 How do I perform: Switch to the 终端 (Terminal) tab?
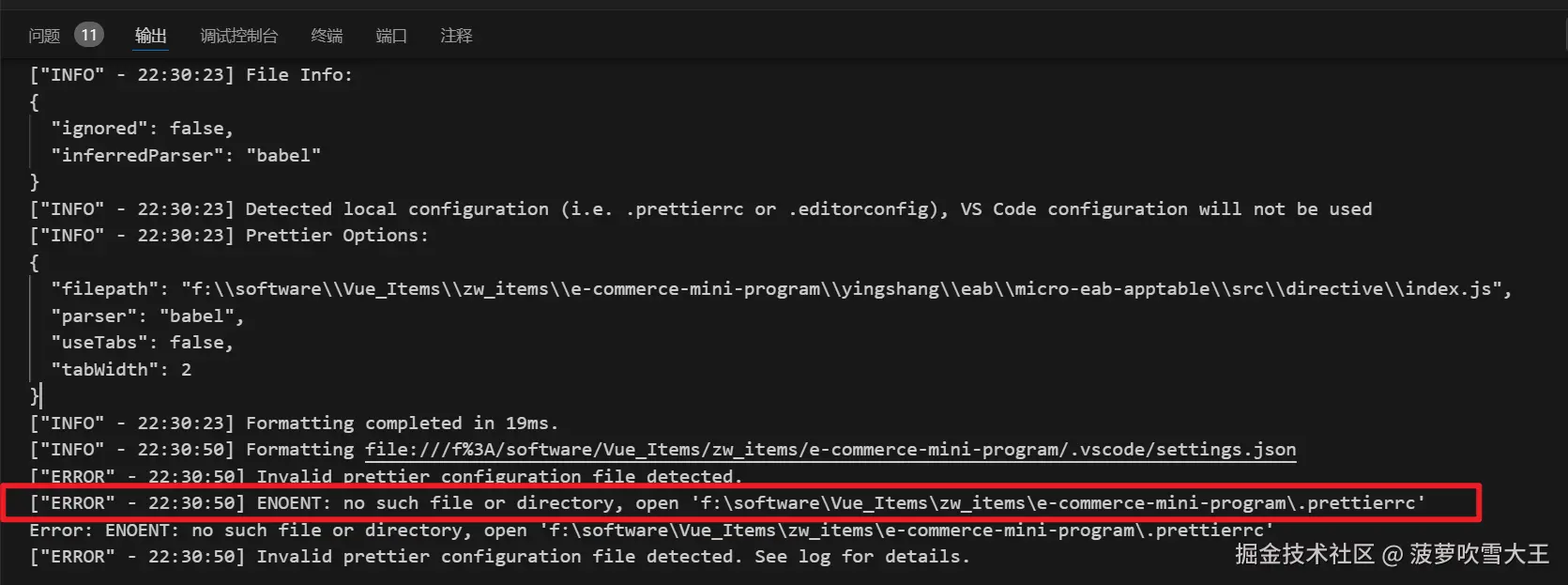(327, 36)
